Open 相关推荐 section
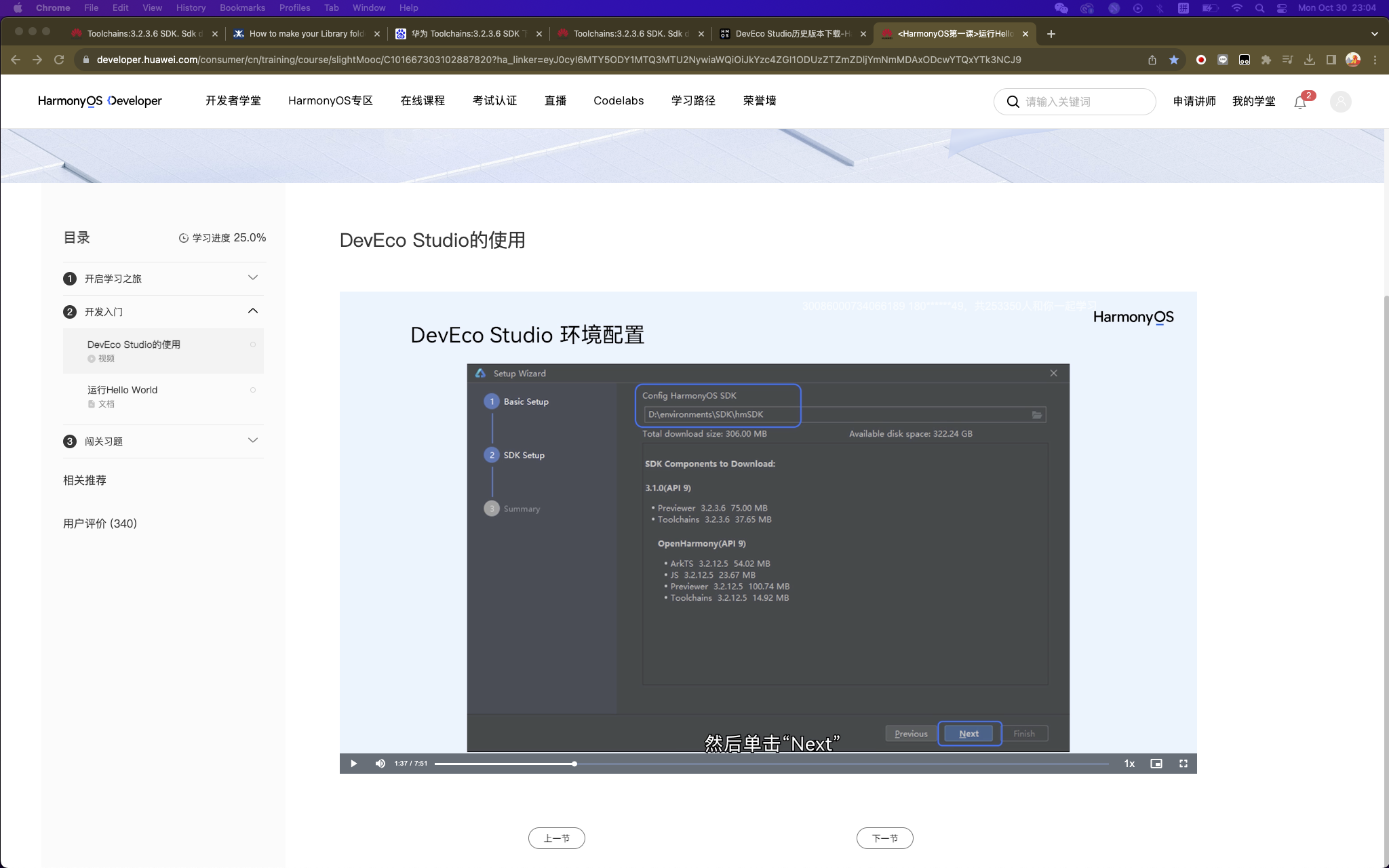This screenshot has width=1389, height=868. [85, 480]
